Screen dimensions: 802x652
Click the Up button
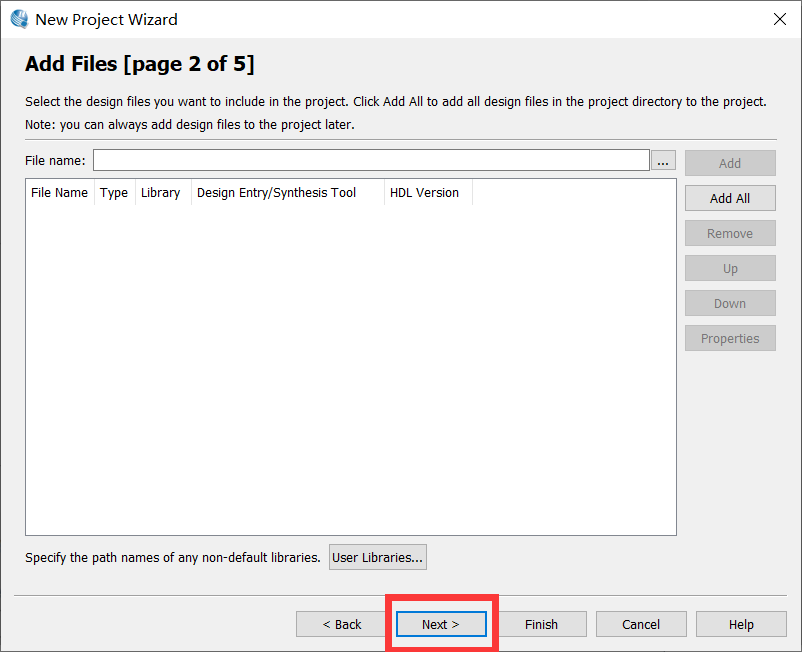[x=730, y=268]
